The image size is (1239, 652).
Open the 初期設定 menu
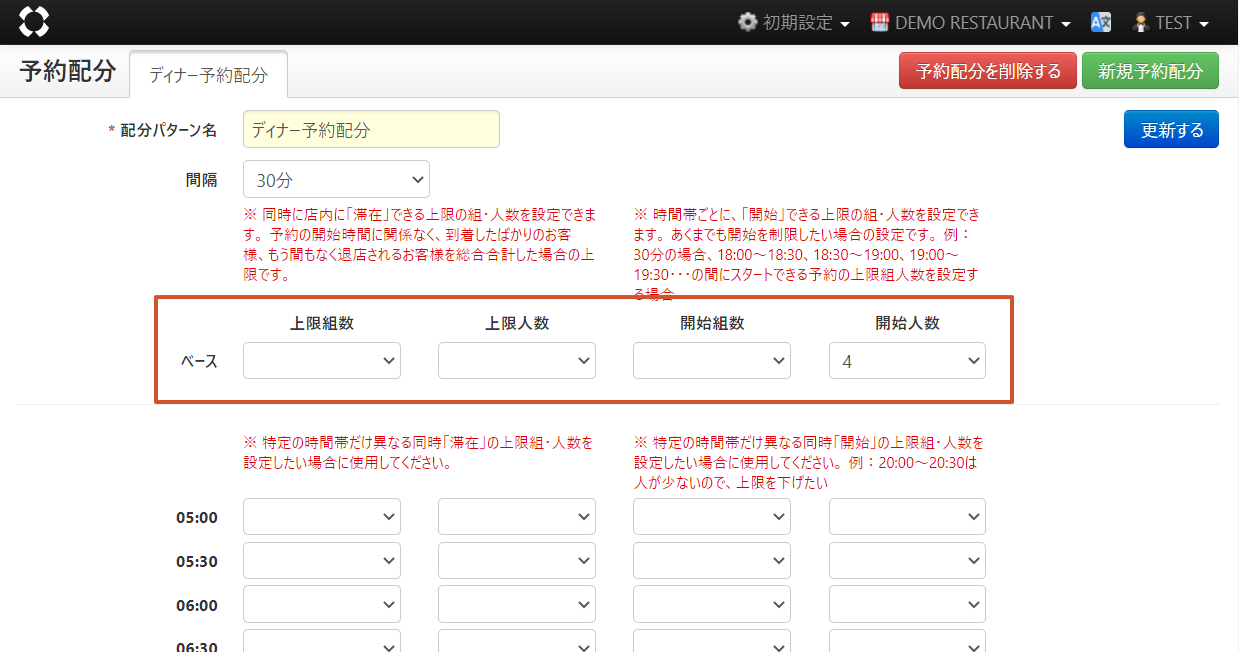tap(794, 22)
